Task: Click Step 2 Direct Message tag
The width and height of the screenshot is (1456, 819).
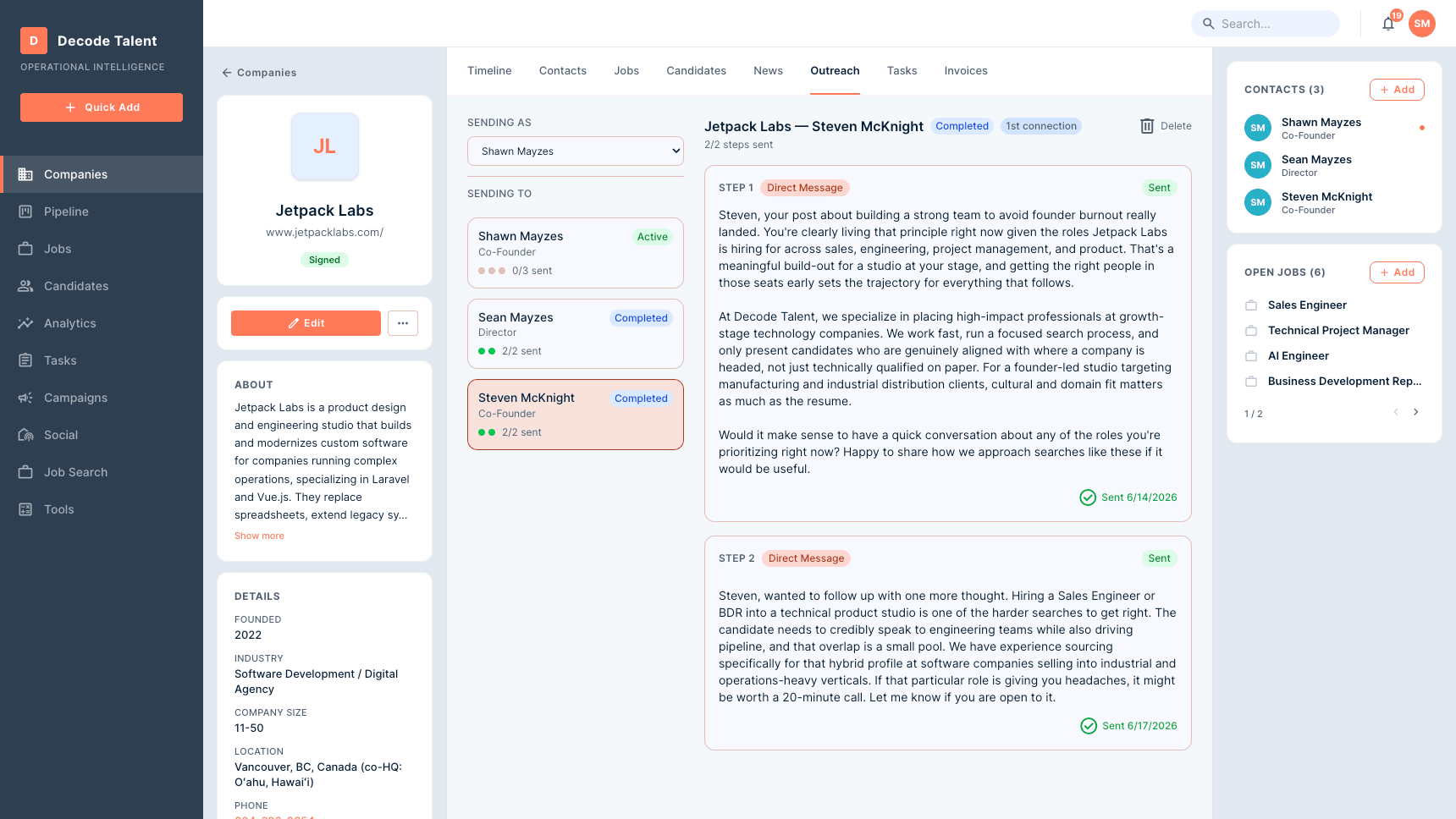Action: 806,558
